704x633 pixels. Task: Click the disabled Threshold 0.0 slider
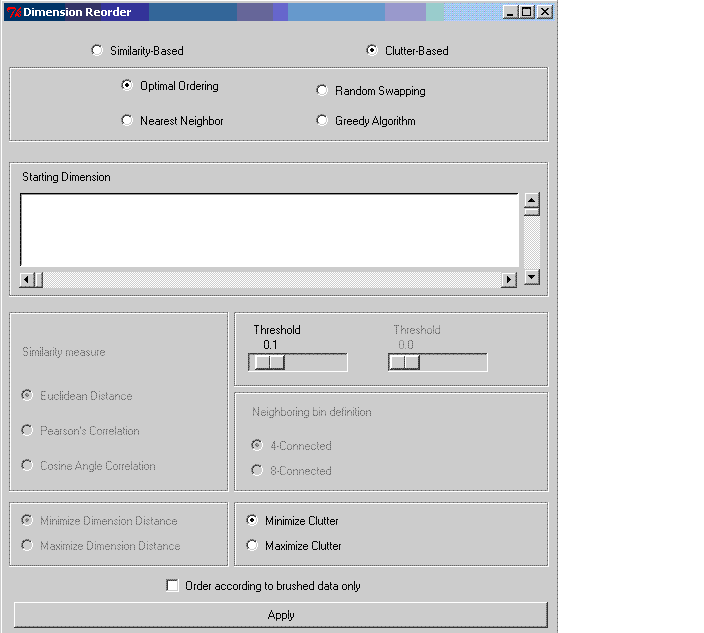tap(404, 363)
